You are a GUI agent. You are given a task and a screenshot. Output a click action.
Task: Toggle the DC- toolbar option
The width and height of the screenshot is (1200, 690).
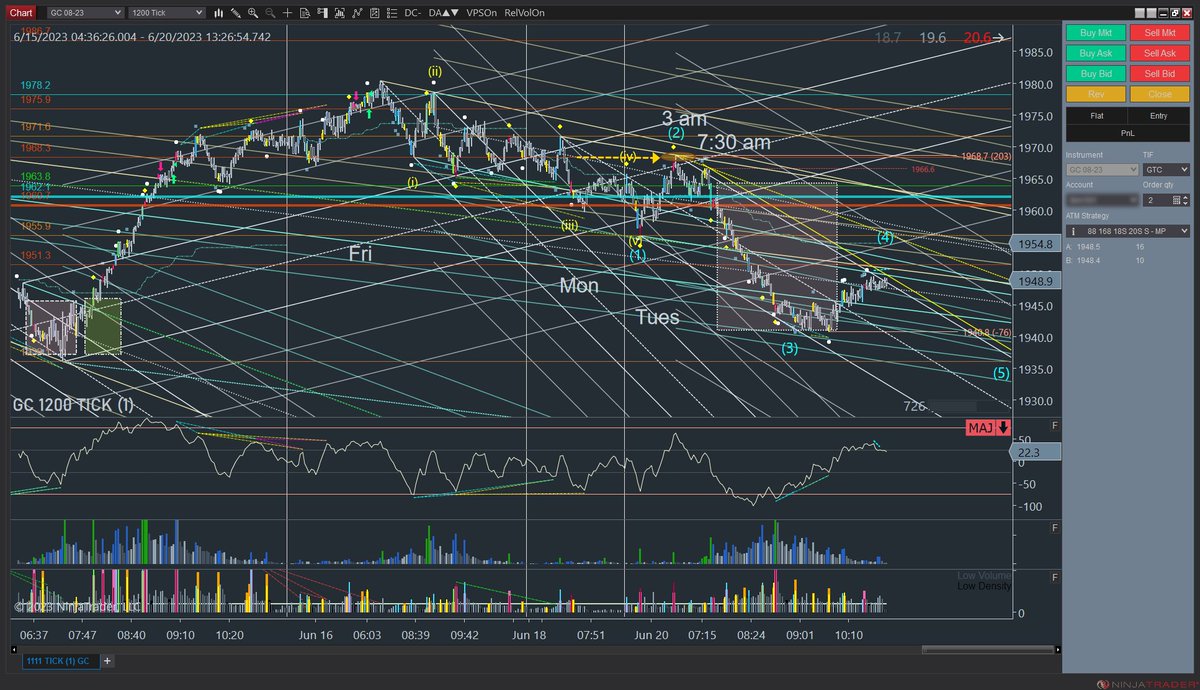(412, 13)
